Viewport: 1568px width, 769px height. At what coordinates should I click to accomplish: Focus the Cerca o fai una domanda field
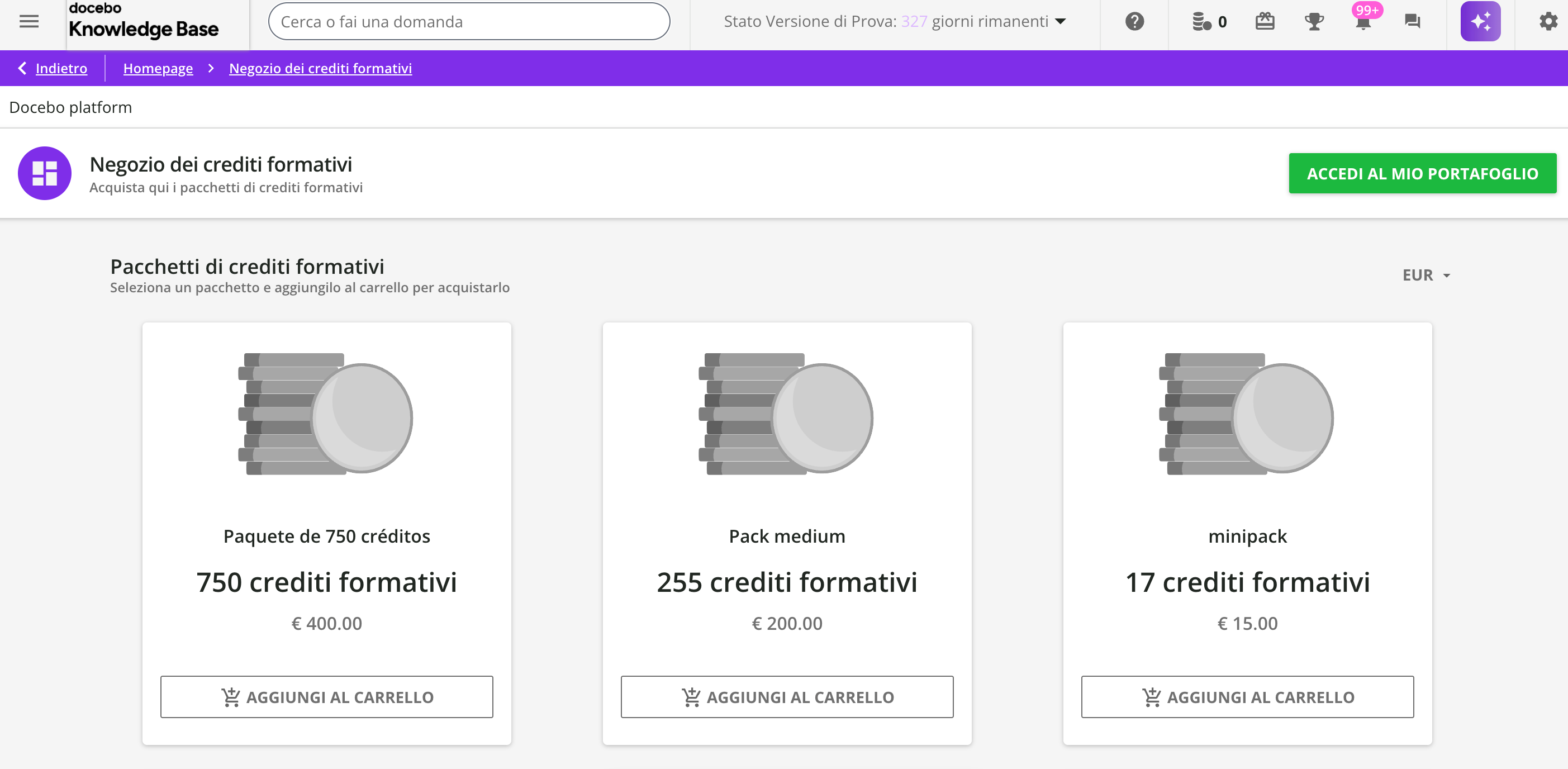click(x=469, y=21)
